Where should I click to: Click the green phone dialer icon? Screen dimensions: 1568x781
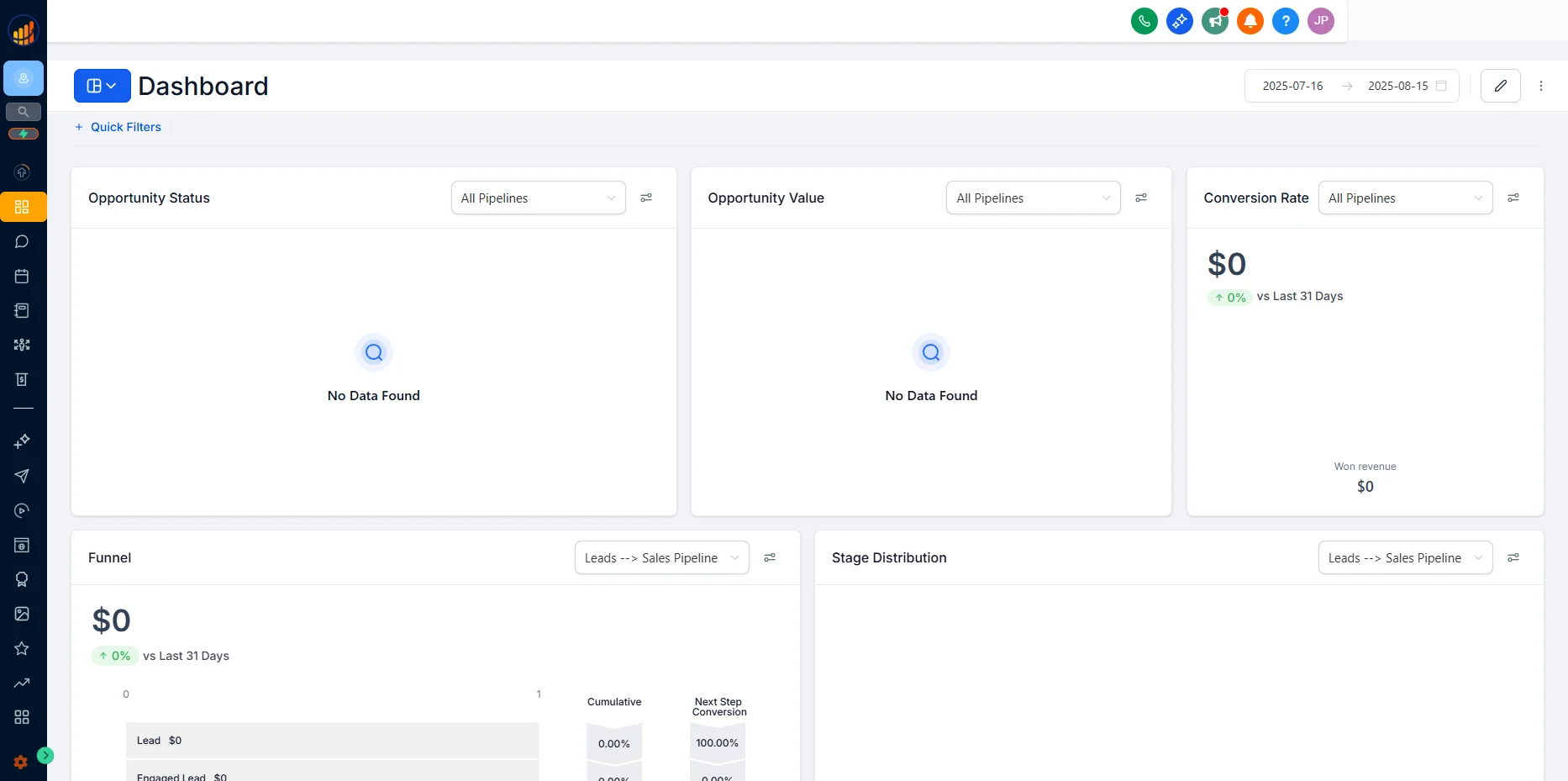coord(1144,21)
